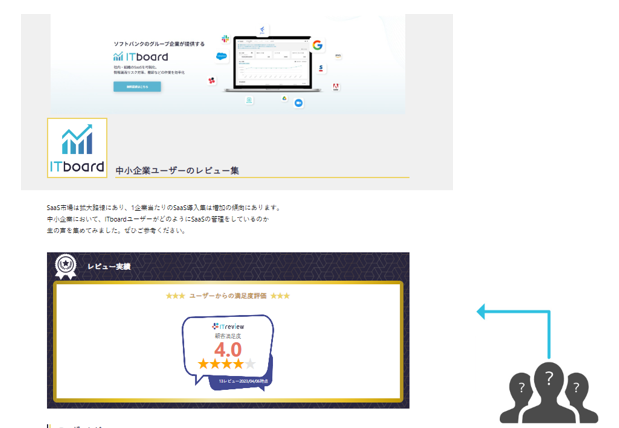Click the Slack logo icon in banner
Image resolution: width=619 pixels, height=428 pixels.
coord(225,39)
